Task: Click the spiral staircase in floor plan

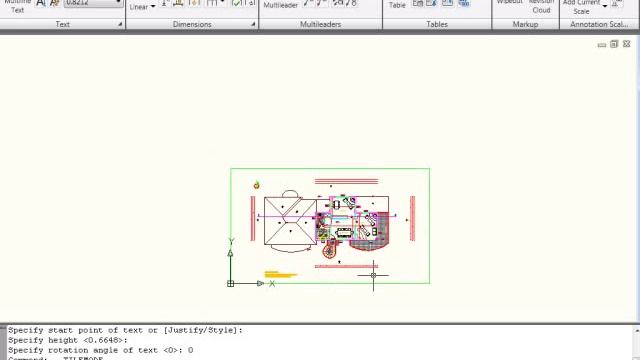Action: (329, 251)
